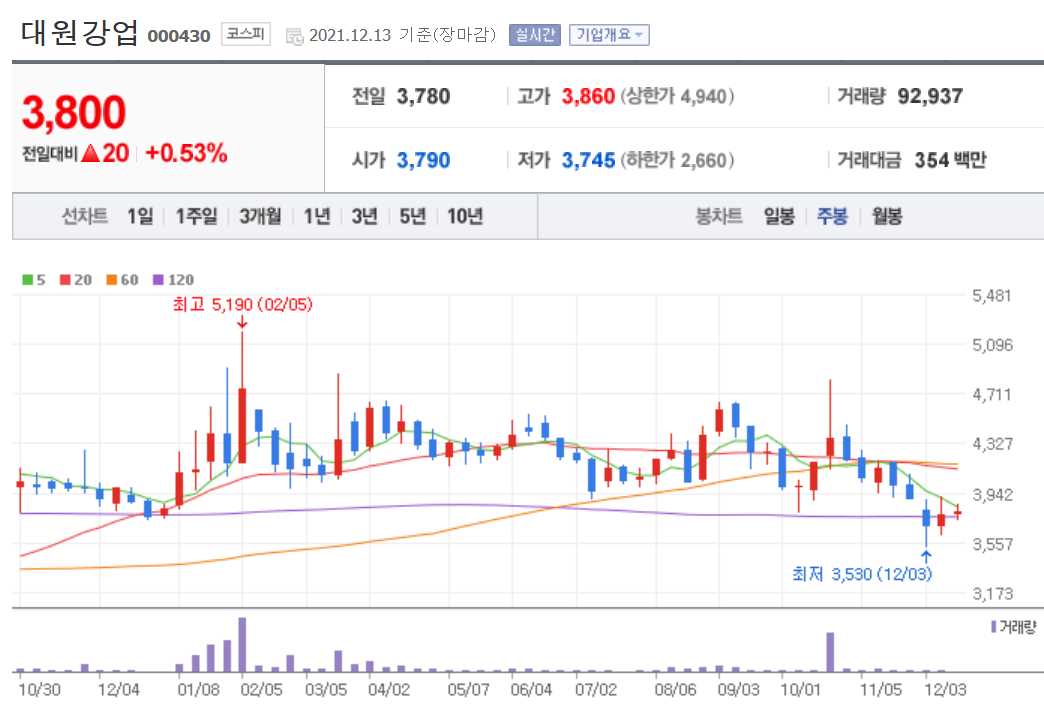Switch to 일봉 daily candle view
This screenshot has height=704, width=1044.
pyautogui.click(x=779, y=215)
